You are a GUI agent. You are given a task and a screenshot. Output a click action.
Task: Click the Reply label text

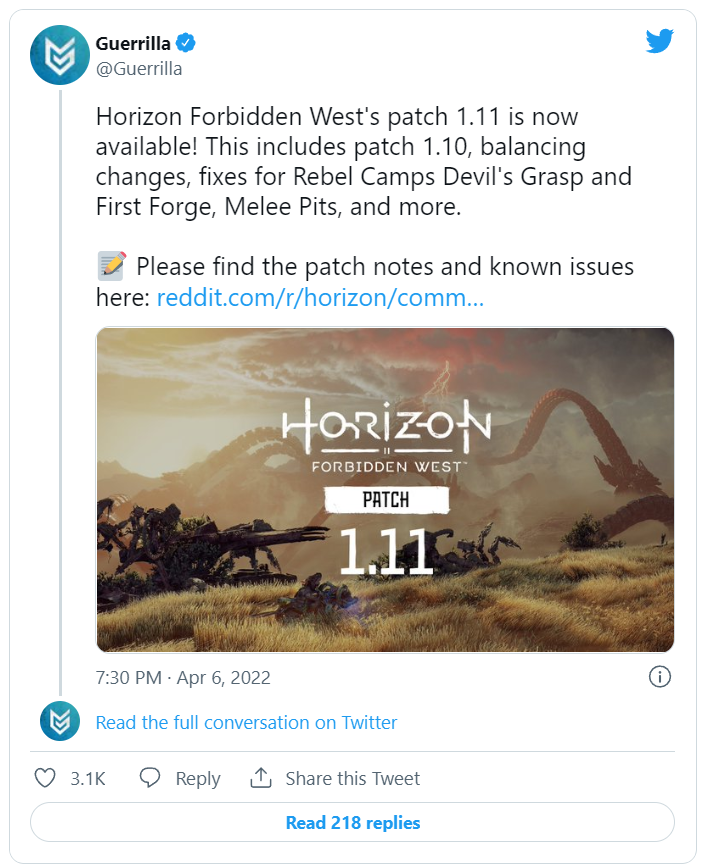pyautogui.click(x=197, y=778)
